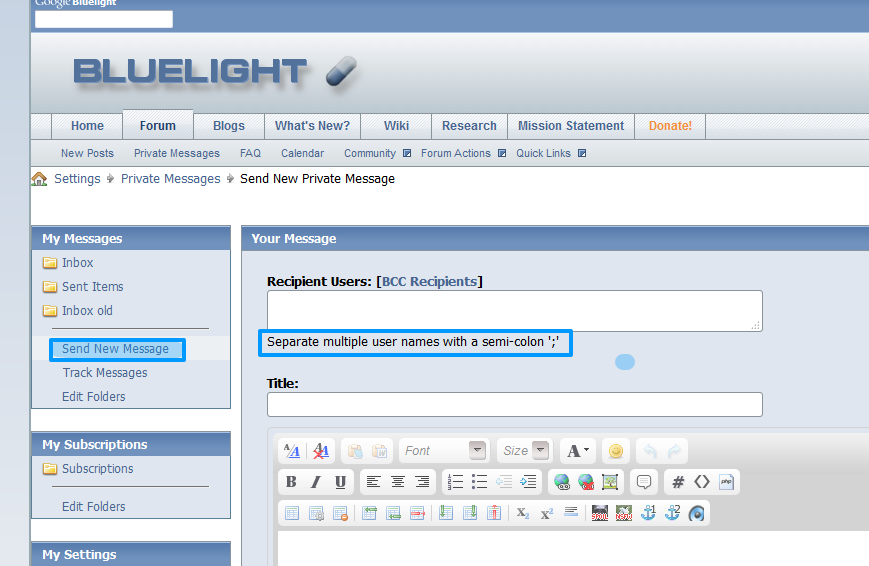Click the CODE tag hash icon
869x566 pixels.
pos(678,482)
